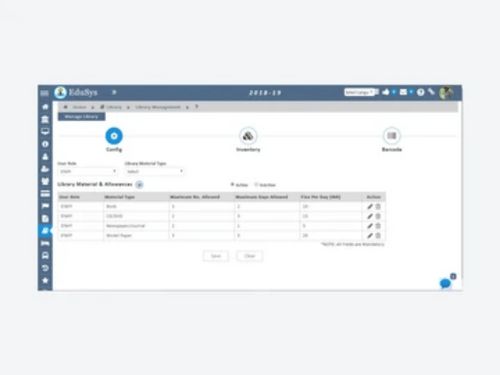Click the wrench settings icon

[x=431, y=91]
